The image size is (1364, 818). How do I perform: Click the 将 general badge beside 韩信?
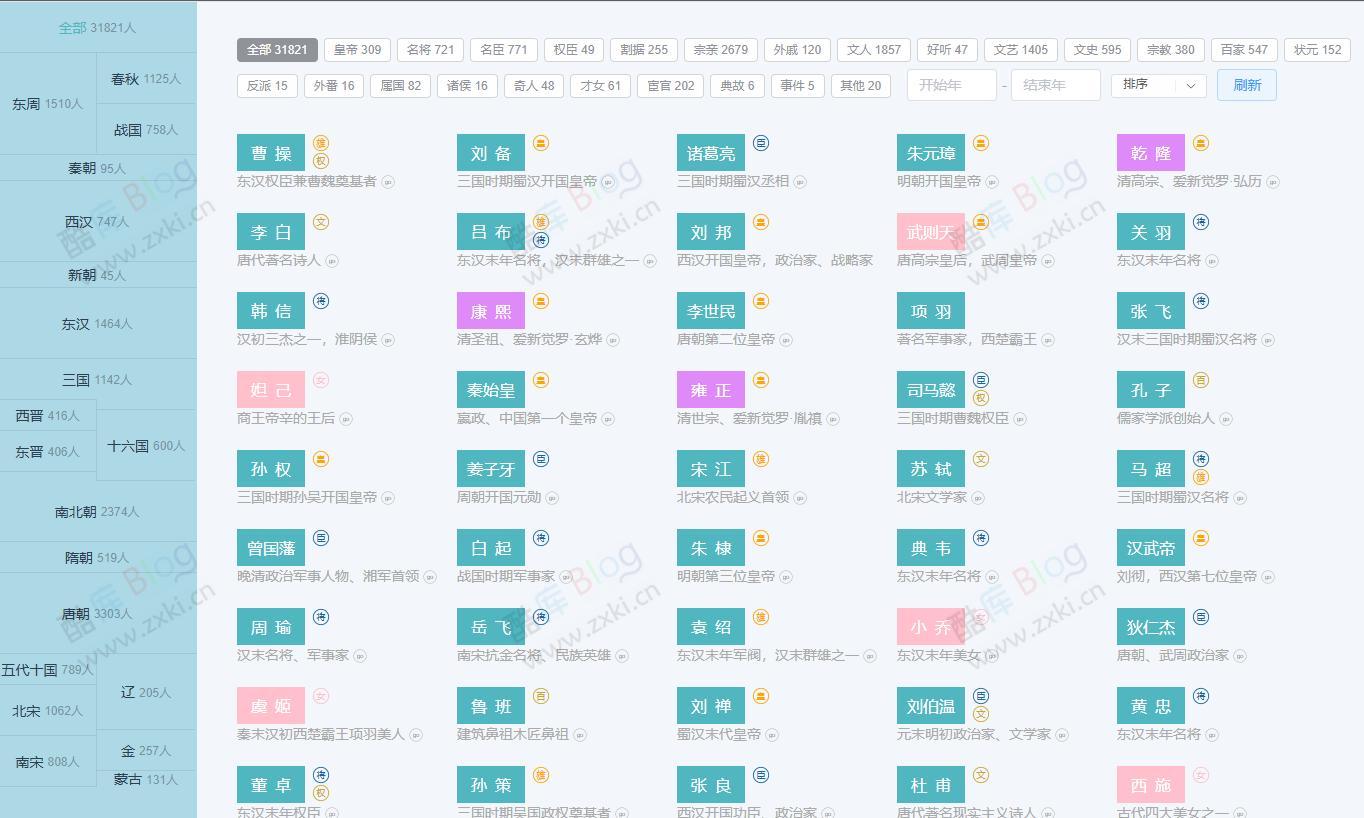coord(320,302)
